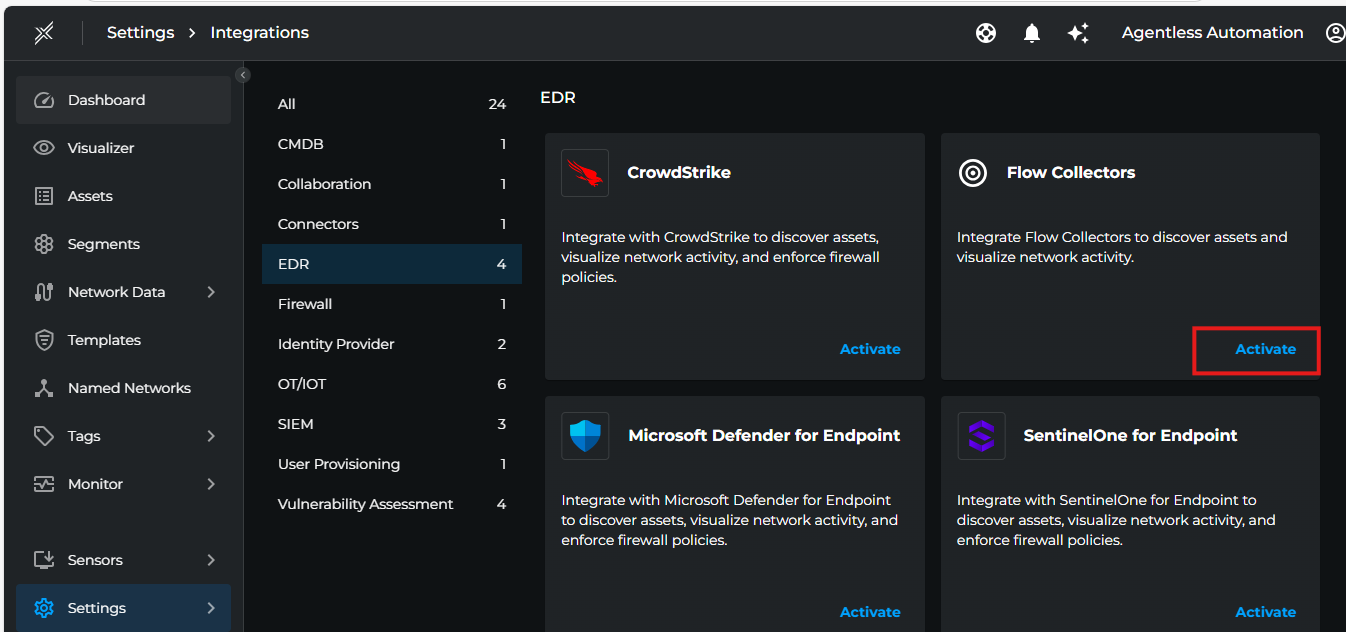Screen dimensions: 1346x632
Task: Click the user profile icon
Action: (x=1336, y=32)
